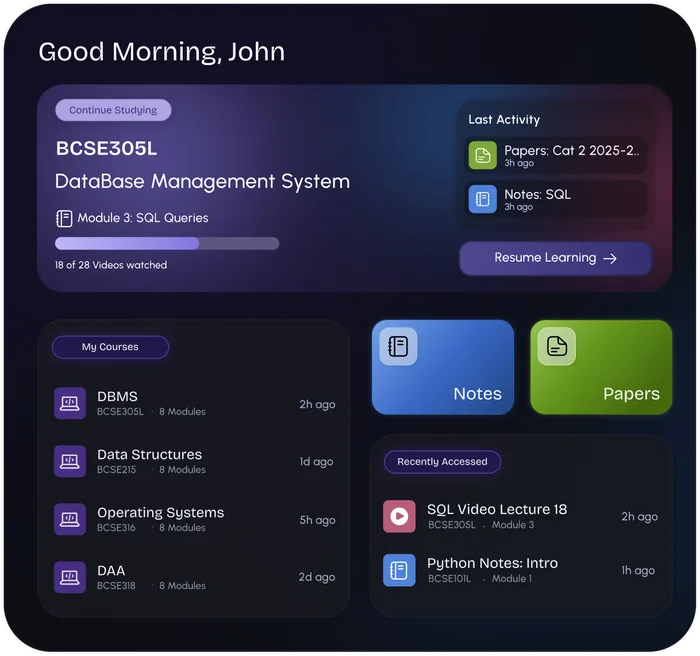
Task: Click 18 of 28 Videos watched text
Action: click(111, 265)
